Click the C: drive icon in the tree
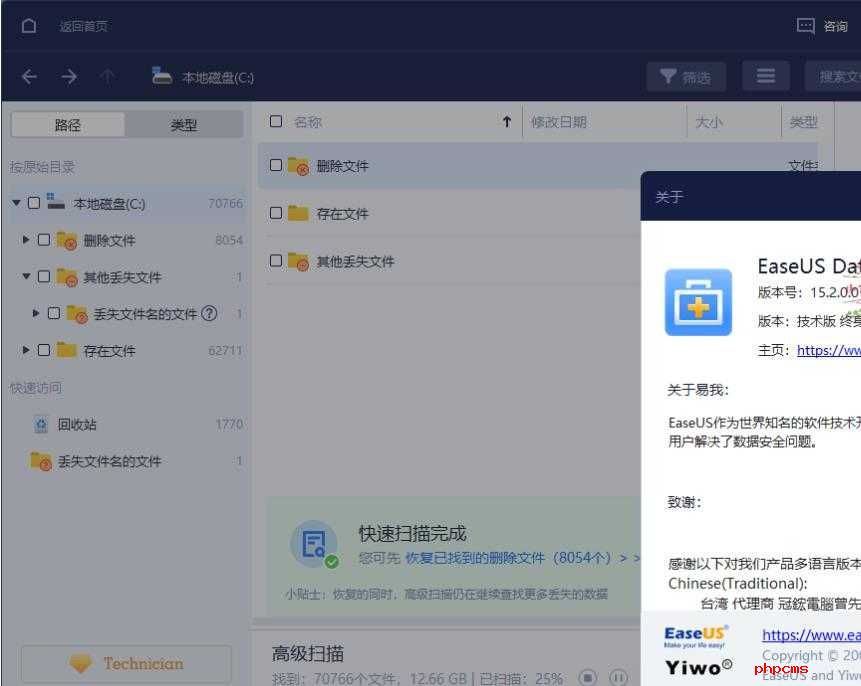The height and width of the screenshot is (686, 861). coord(55,202)
